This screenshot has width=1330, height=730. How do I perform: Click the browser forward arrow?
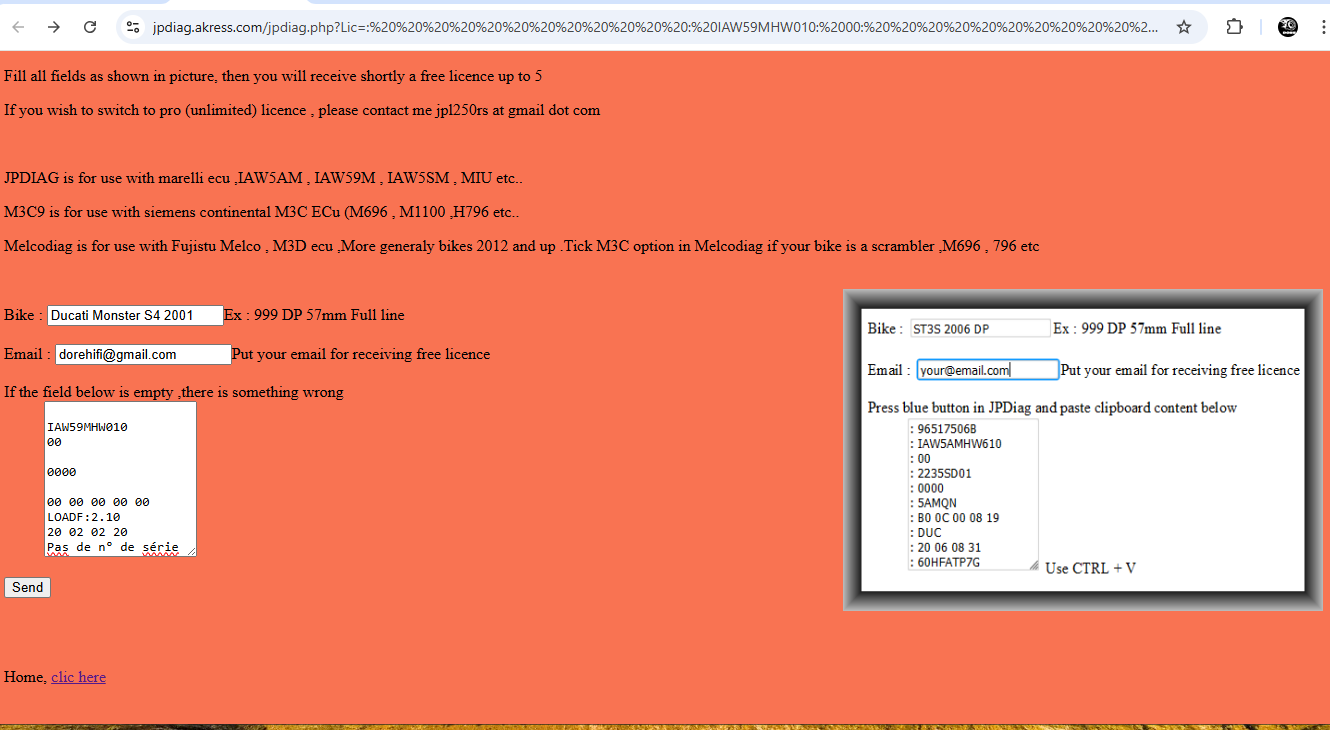point(54,27)
